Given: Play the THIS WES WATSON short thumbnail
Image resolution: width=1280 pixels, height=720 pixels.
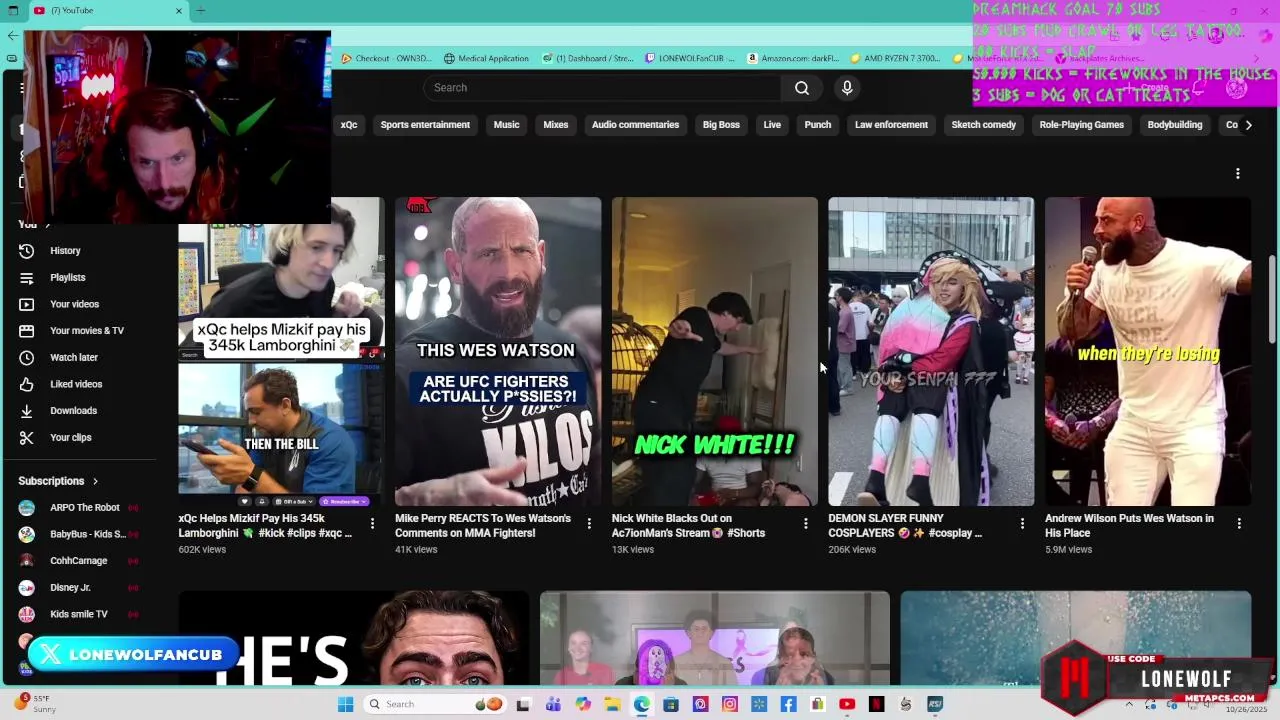Looking at the screenshot, I should point(498,351).
